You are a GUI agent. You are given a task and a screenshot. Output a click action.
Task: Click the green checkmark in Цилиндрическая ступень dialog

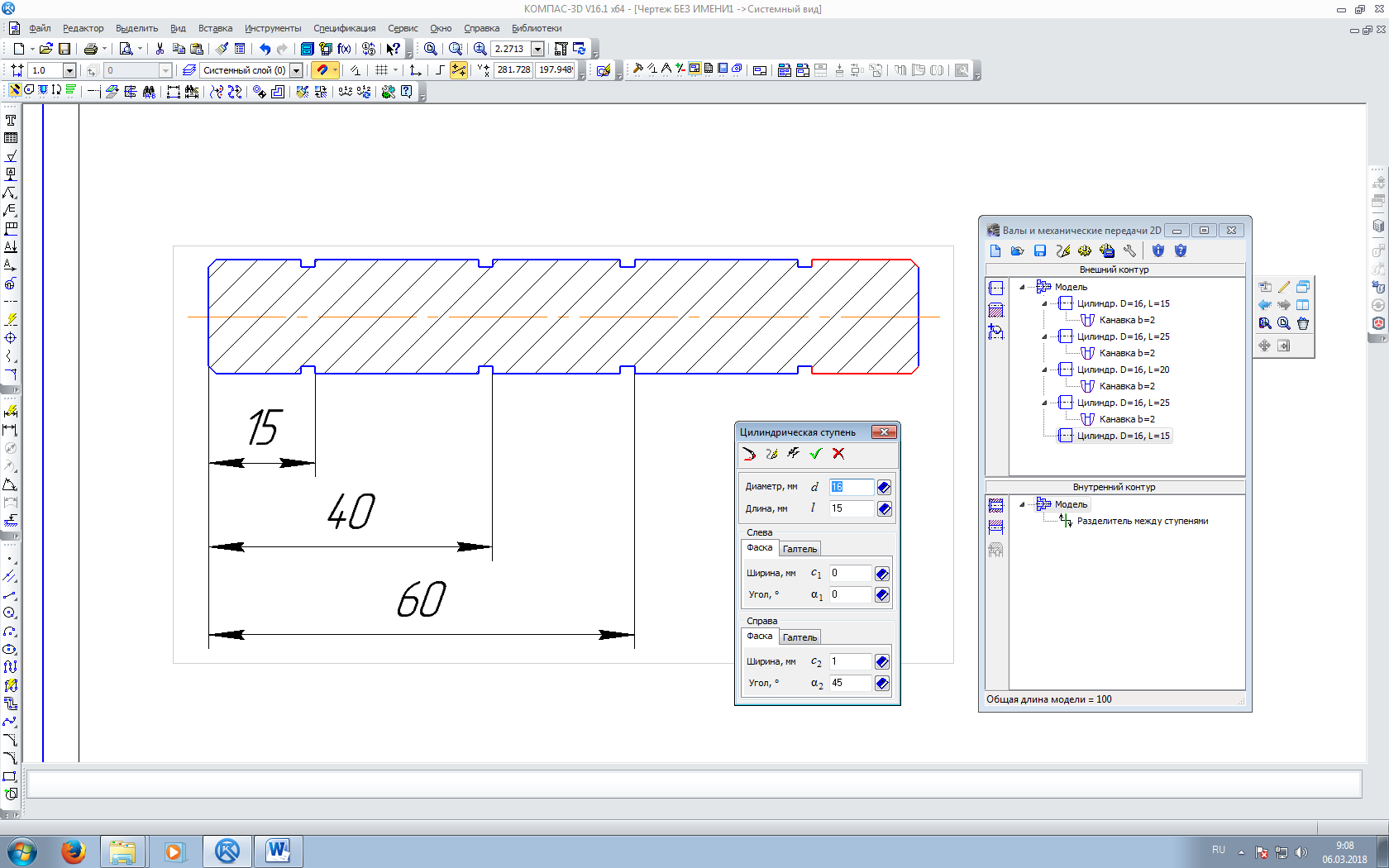click(x=815, y=454)
